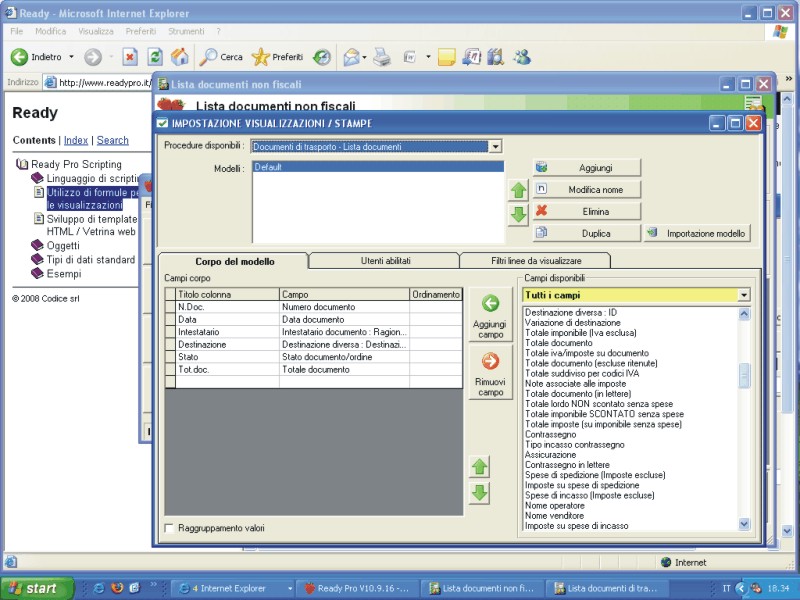Select Oggetti in the Contents tree
Viewport: 800px width, 600px height.
click(x=63, y=245)
